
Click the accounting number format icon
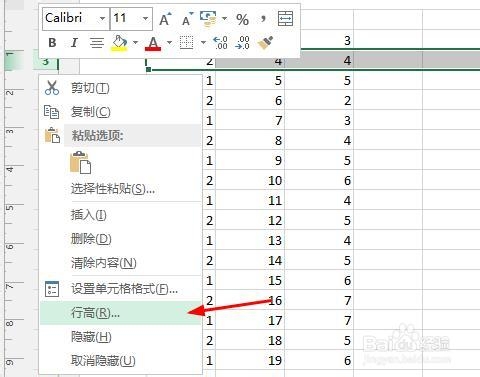coord(208,19)
